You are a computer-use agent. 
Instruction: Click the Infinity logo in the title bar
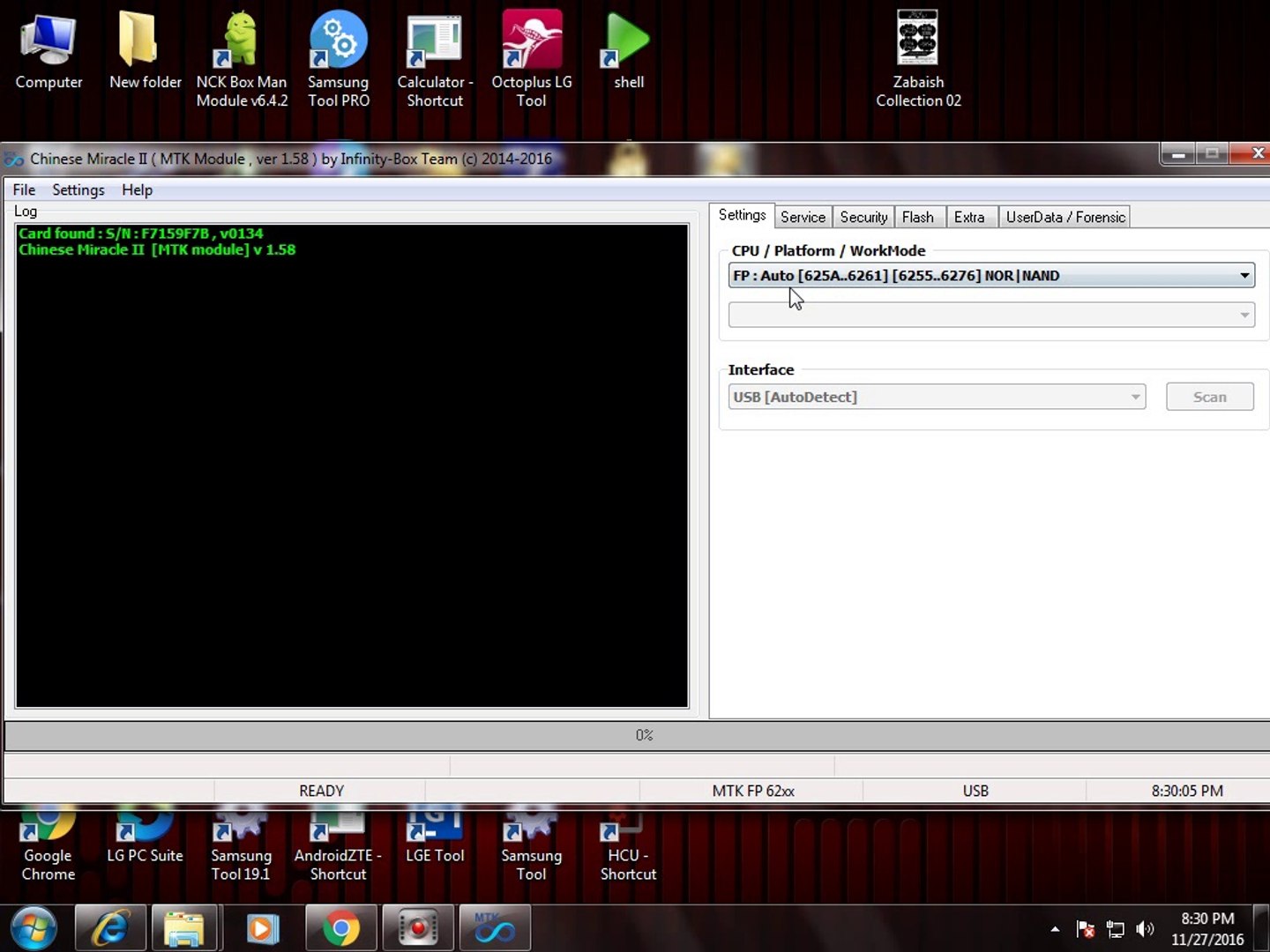tap(14, 160)
